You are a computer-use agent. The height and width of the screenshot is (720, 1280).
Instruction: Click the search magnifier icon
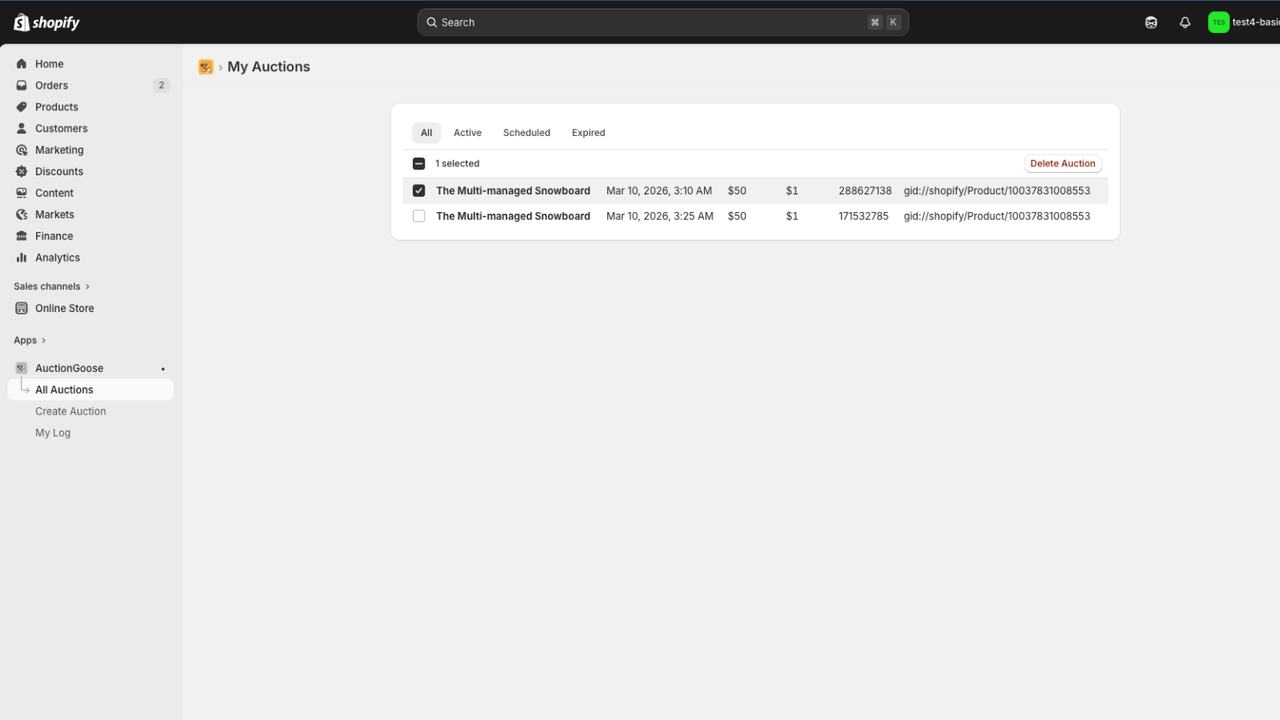point(432,22)
